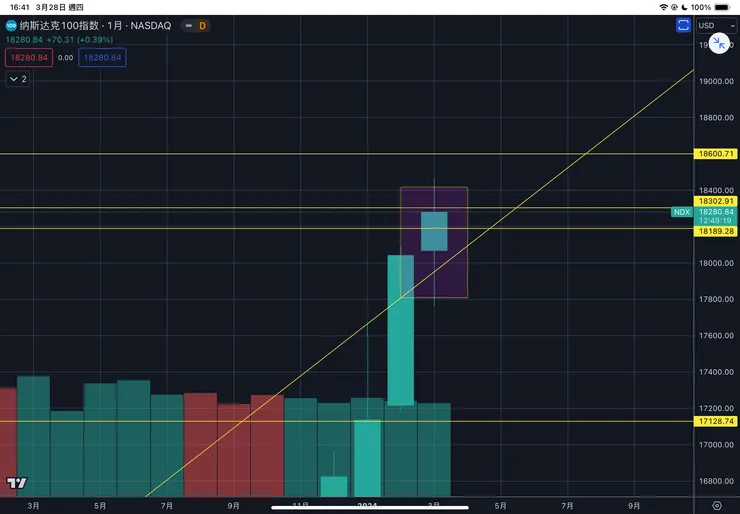Click the 17200.00 price axis label

pos(716,408)
